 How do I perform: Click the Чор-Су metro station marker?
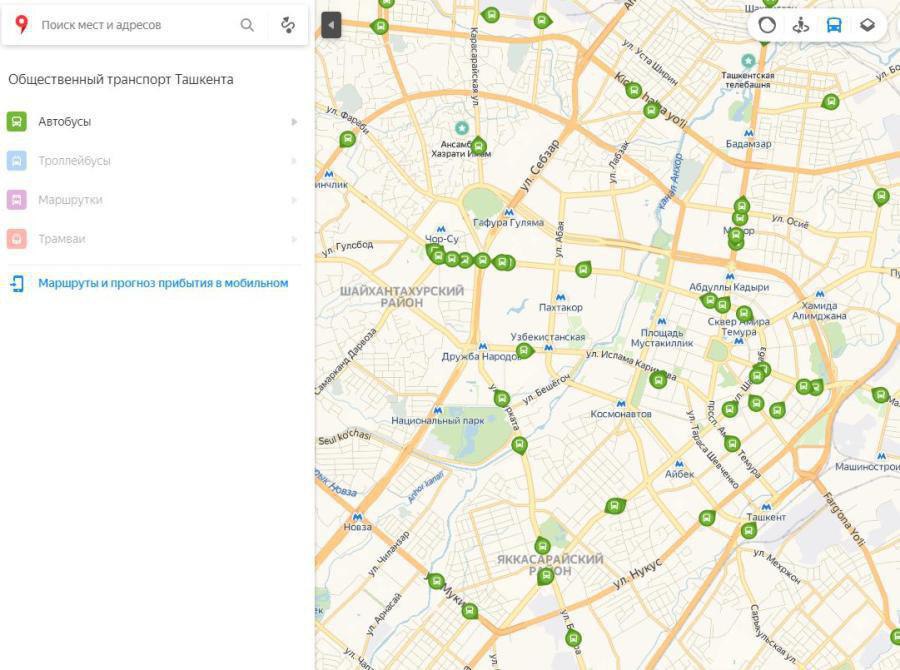pyautogui.click(x=441, y=229)
